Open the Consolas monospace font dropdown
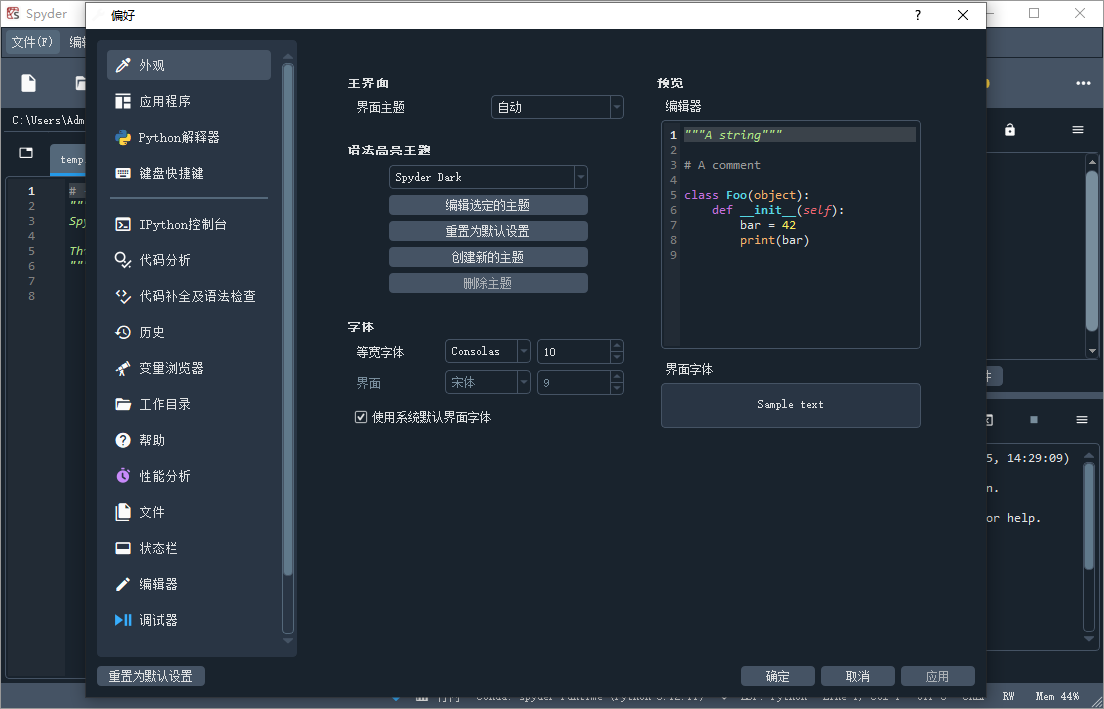 (x=487, y=351)
